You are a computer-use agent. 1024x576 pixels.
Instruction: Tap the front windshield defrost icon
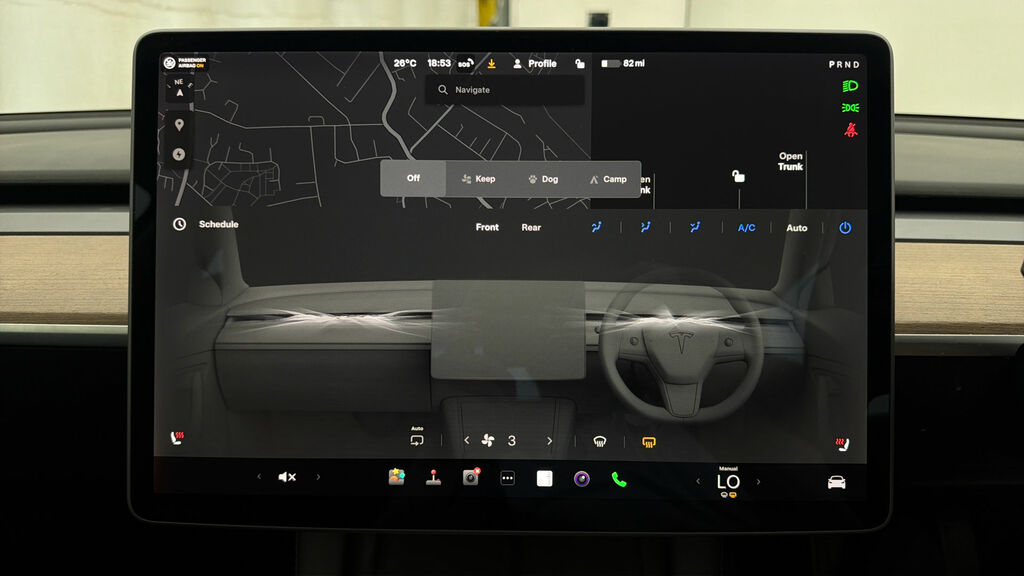tap(600, 442)
